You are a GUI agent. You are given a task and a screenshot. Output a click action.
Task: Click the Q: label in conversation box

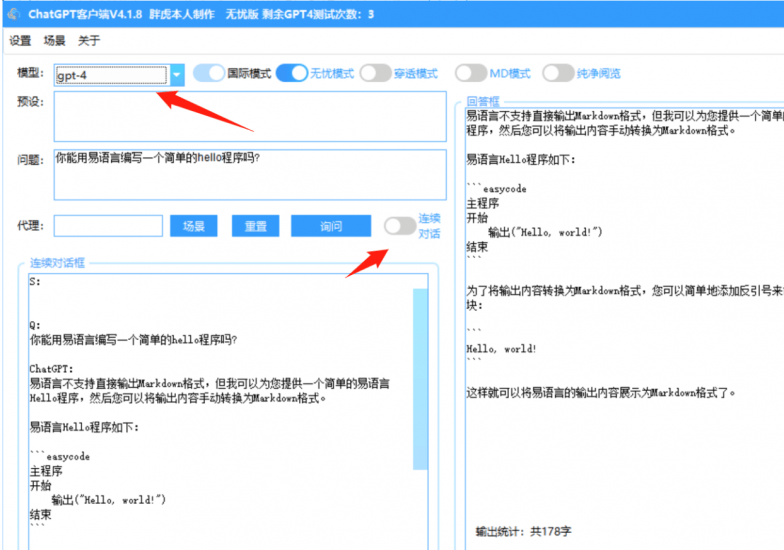click(x=34, y=326)
